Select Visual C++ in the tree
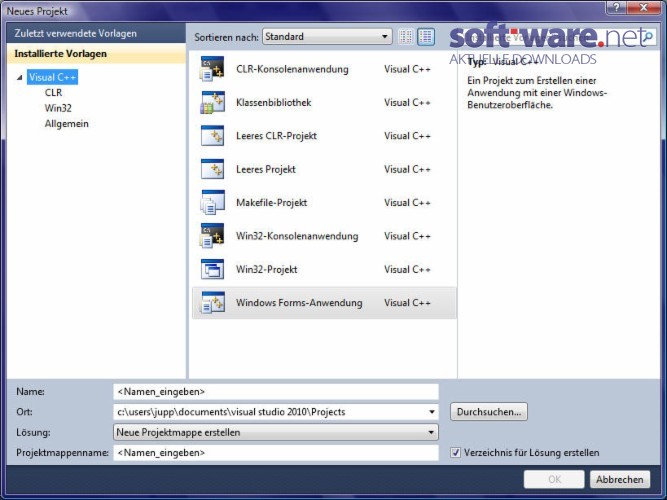Image resolution: width=667 pixels, height=500 pixels. (52, 77)
